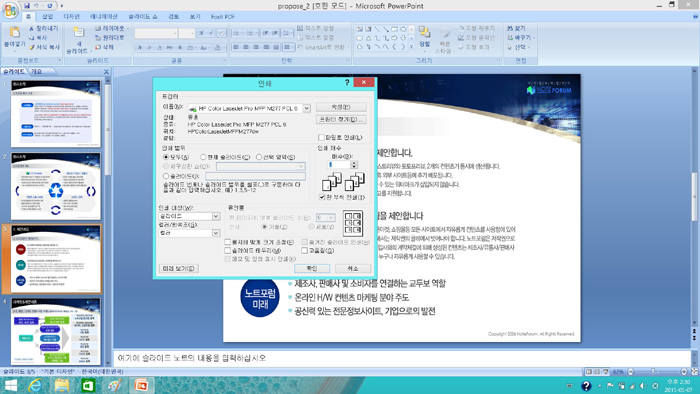Open the Foxit PDF ribbon tab
This screenshot has height=394, width=700.
click(x=222, y=17)
